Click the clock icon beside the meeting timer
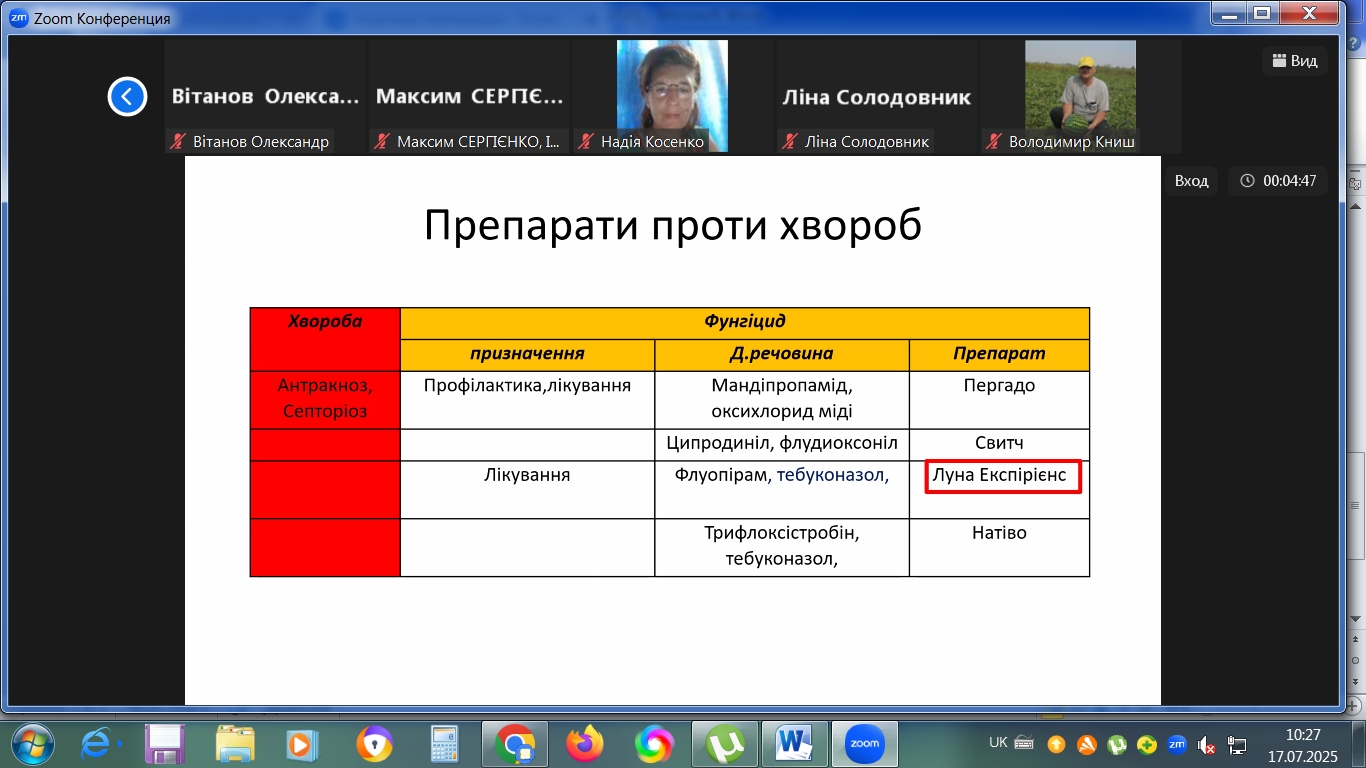 [1247, 181]
